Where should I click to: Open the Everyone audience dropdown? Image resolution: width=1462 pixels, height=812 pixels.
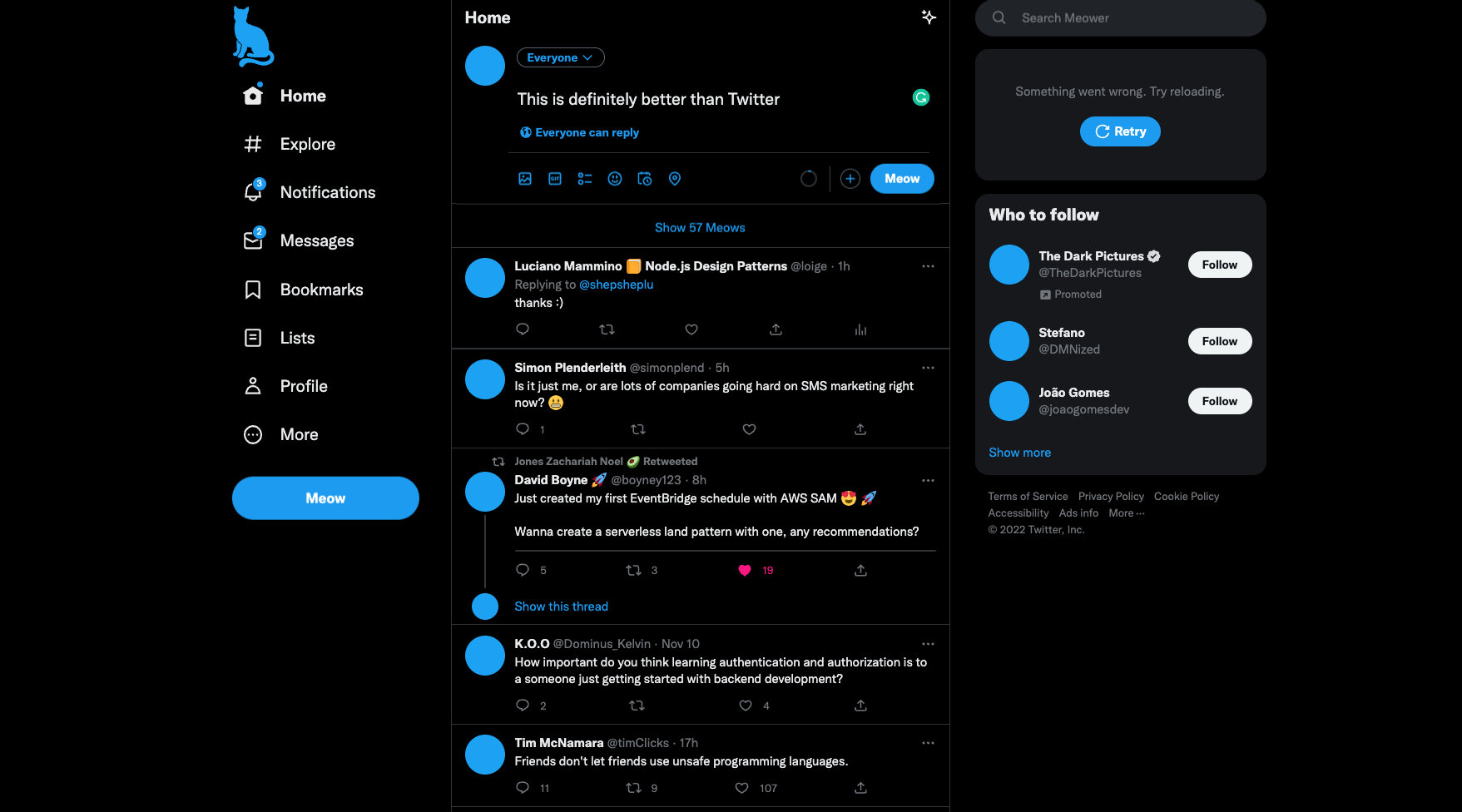(x=560, y=57)
